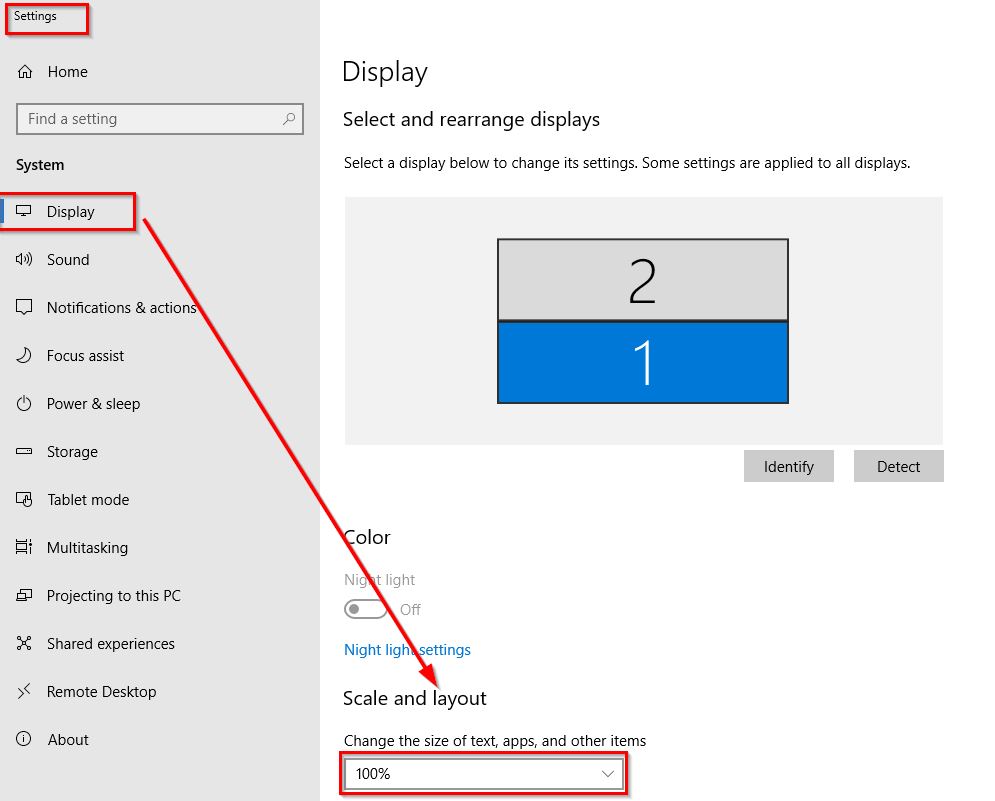995x801 pixels.
Task: Open Power & sleep settings
Action: pos(93,404)
